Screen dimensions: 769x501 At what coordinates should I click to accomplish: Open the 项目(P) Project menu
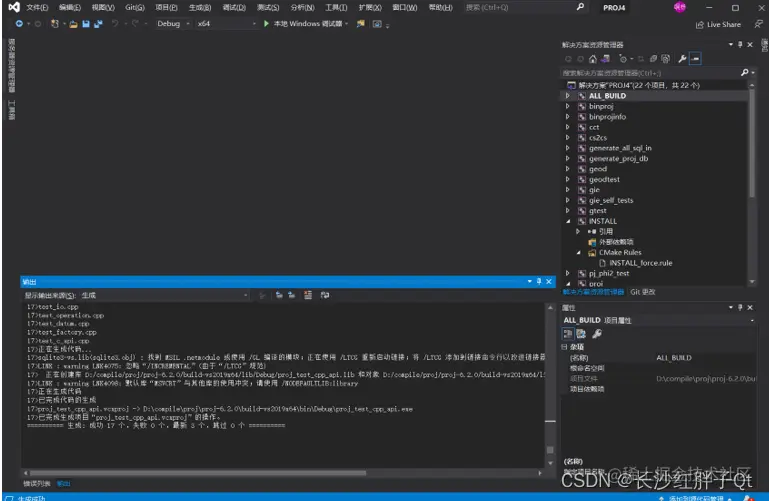(x=166, y=7)
